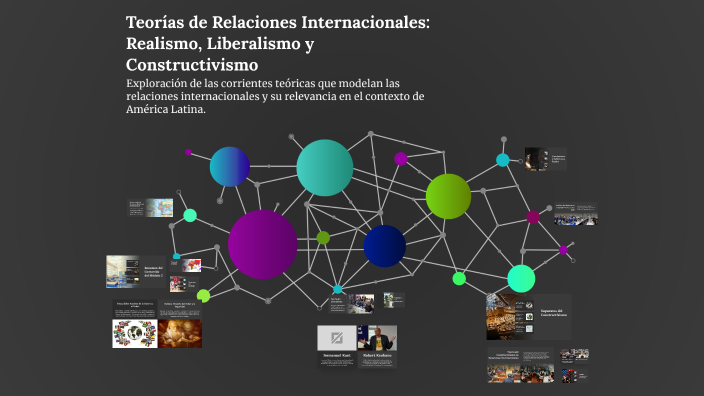Open the large lime green circle topic

(x=449, y=196)
